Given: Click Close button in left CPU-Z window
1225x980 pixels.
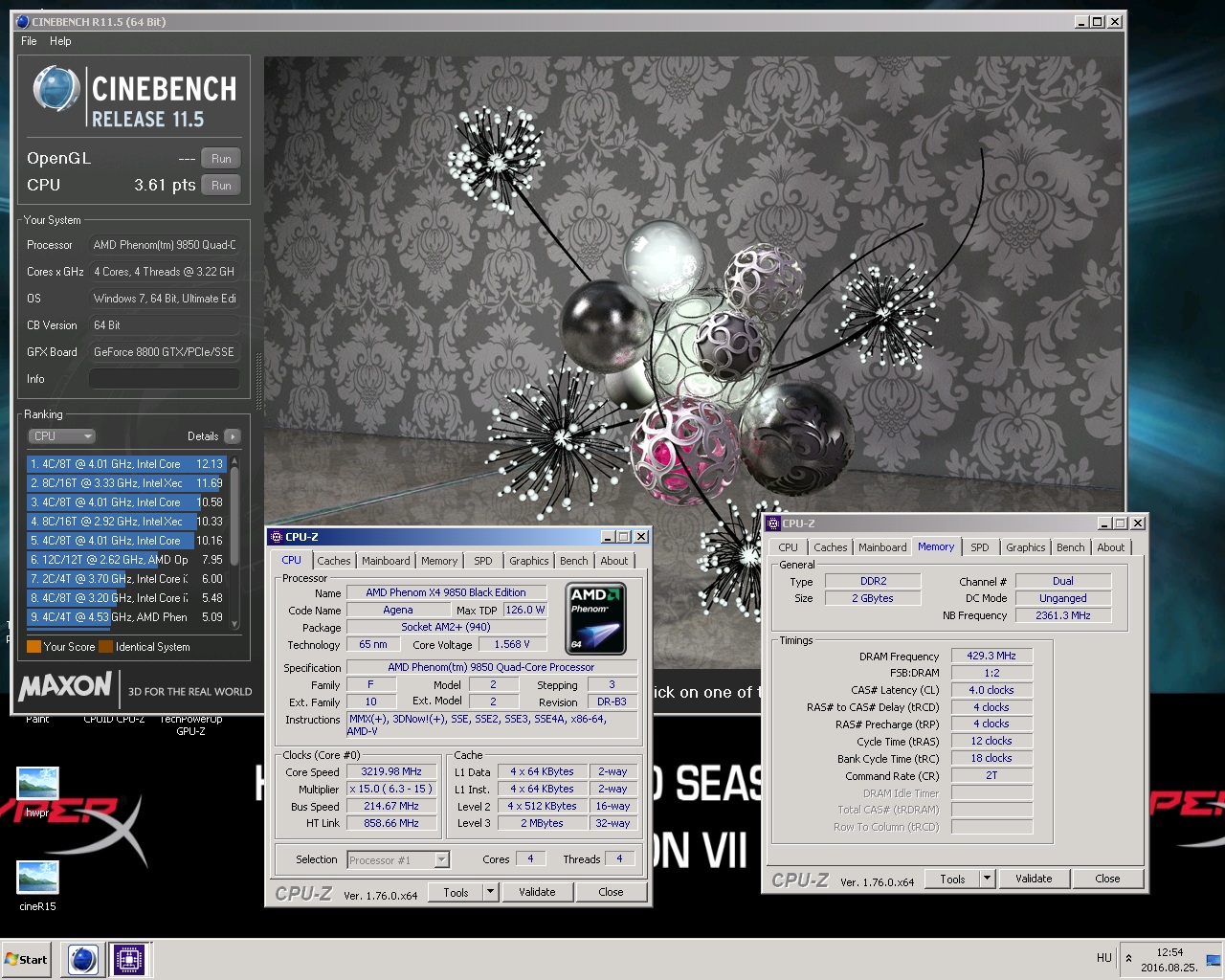Looking at the screenshot, I should (611, 892).
